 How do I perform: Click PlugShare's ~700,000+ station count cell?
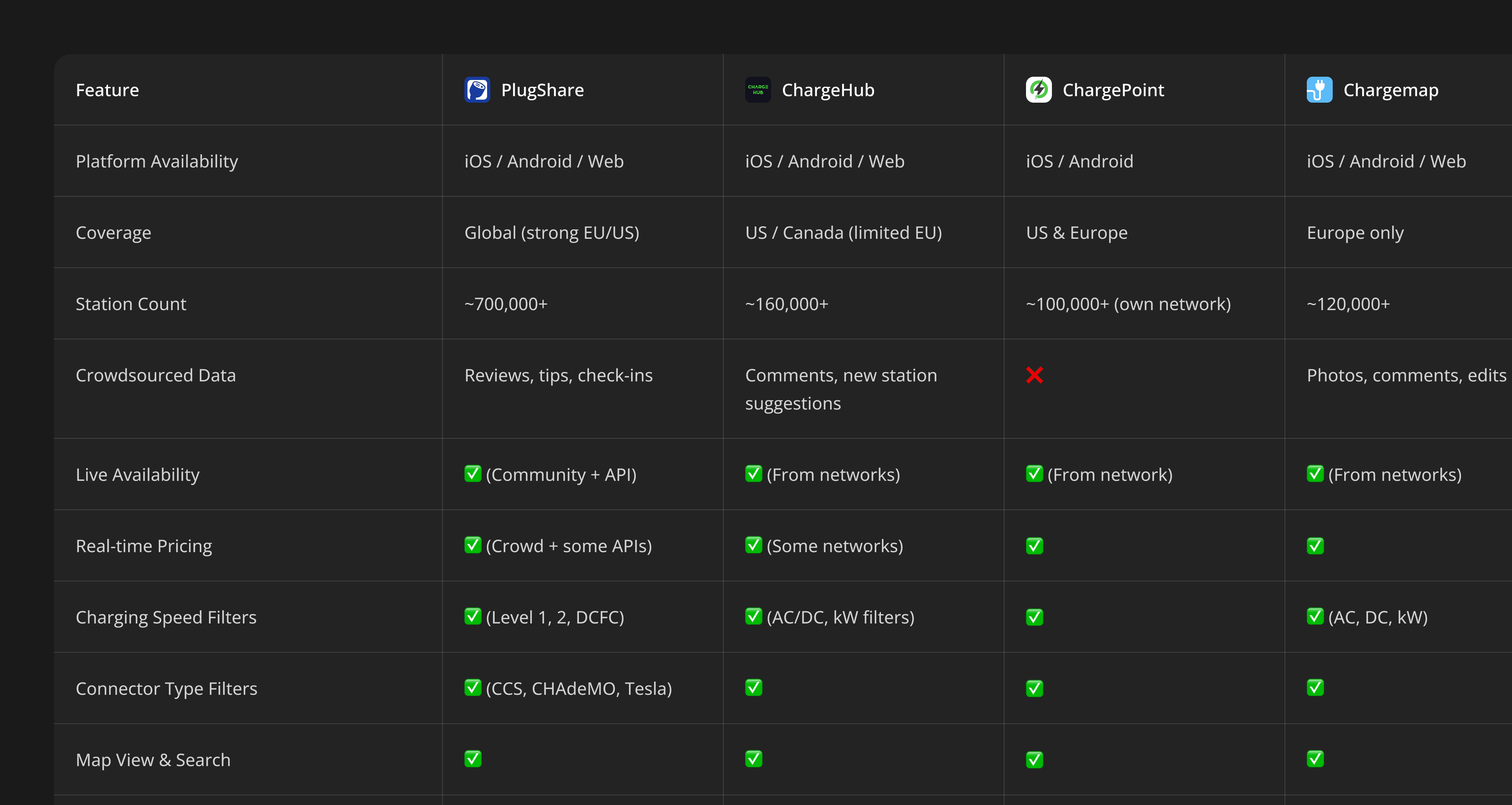[x=505, y=304]
